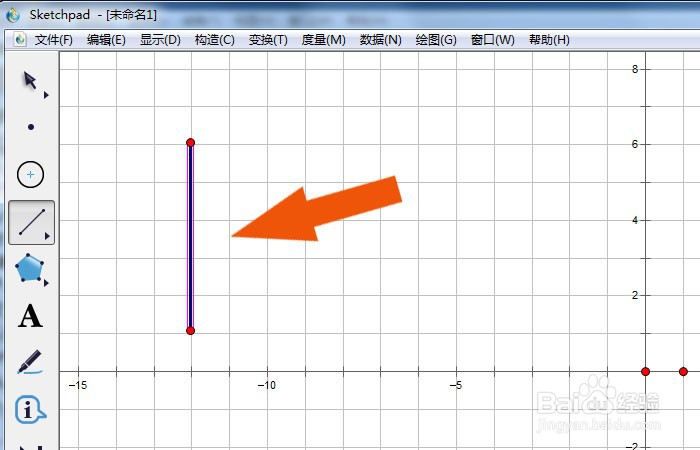Select the Information tool

(30, 409)
